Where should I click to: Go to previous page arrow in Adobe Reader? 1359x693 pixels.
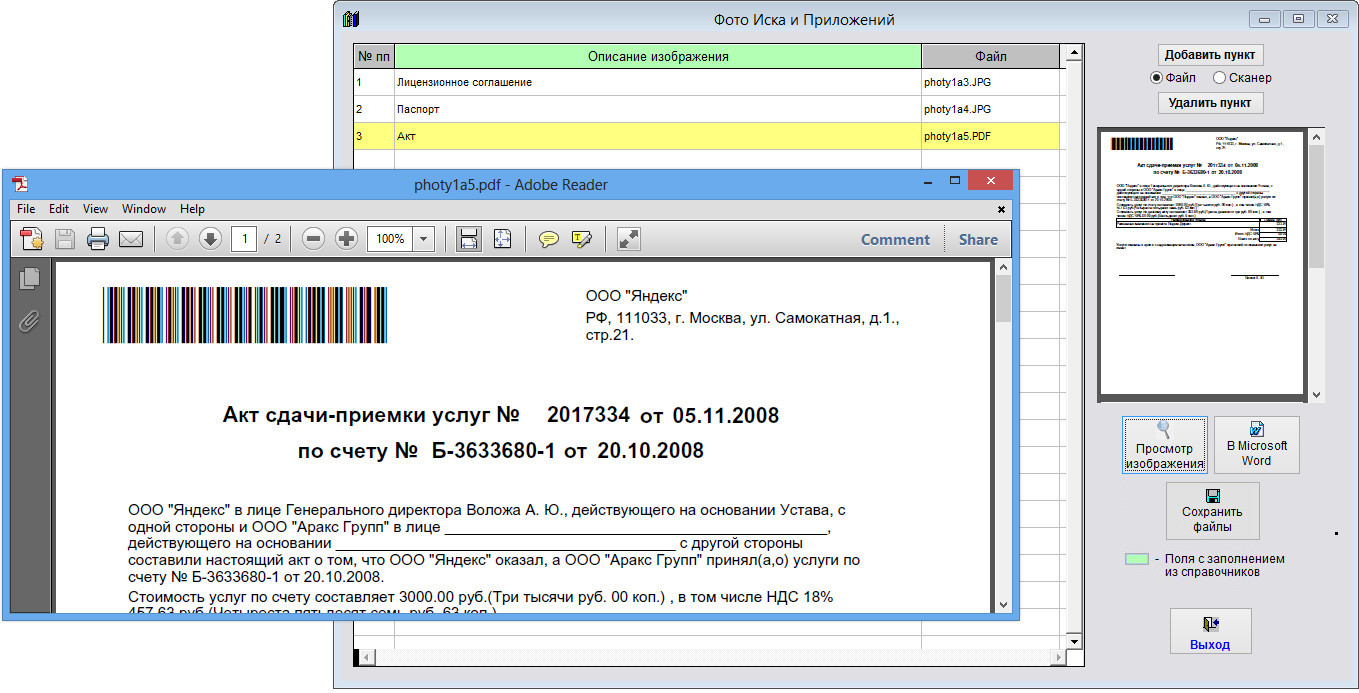pyautogui.click(x=177, y=239)
